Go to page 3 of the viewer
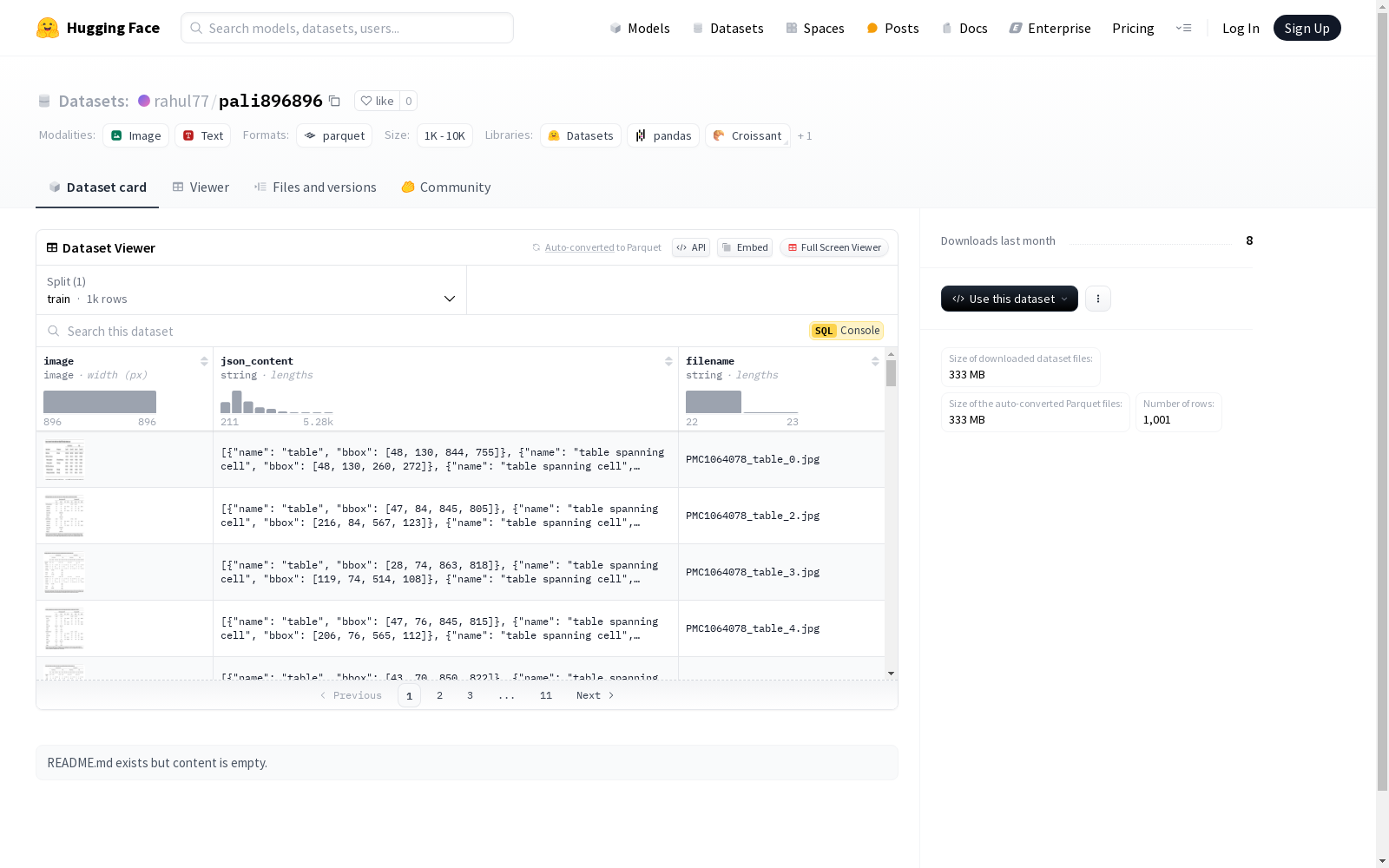 coord(471,695)
